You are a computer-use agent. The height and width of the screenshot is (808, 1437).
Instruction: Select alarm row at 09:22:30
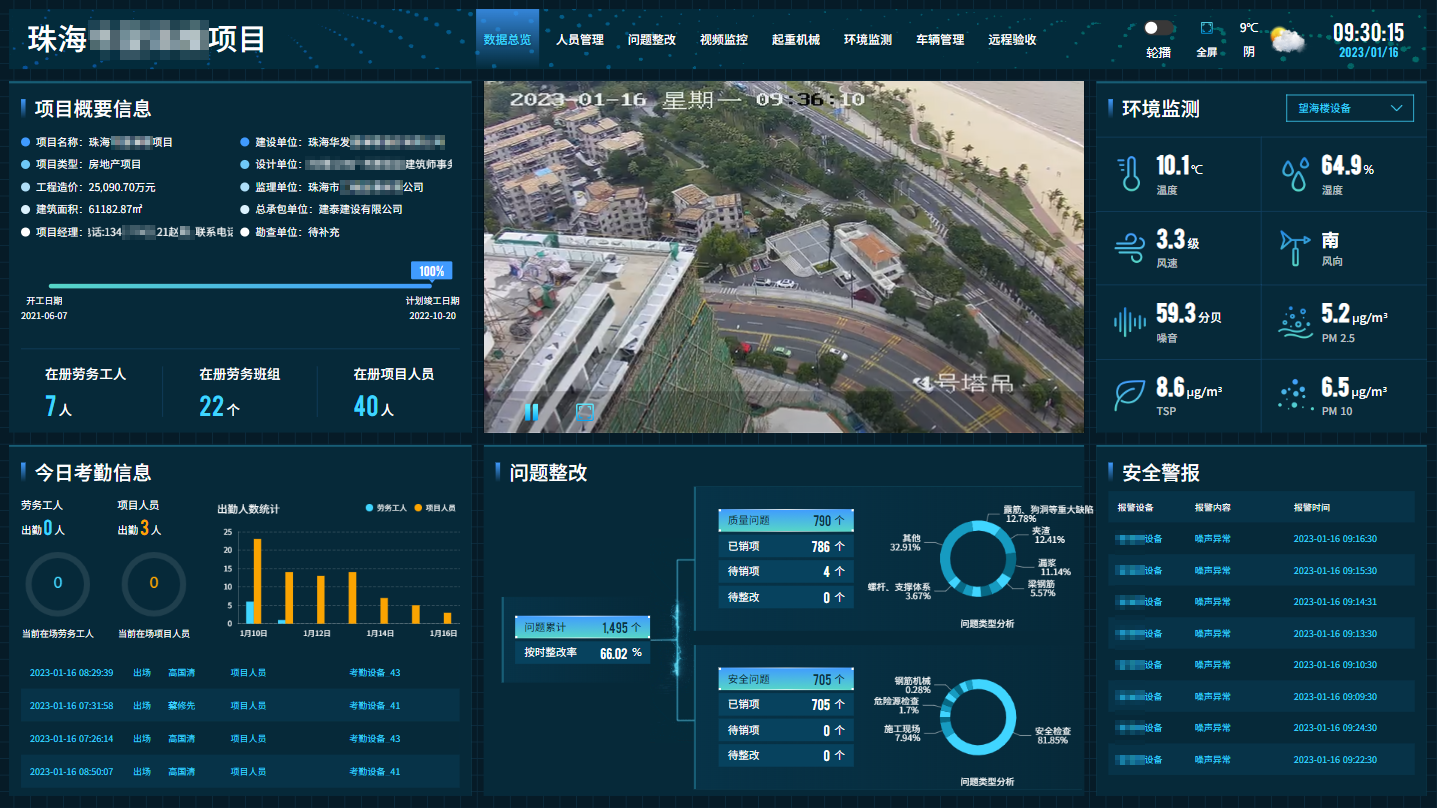[1261, 759]
